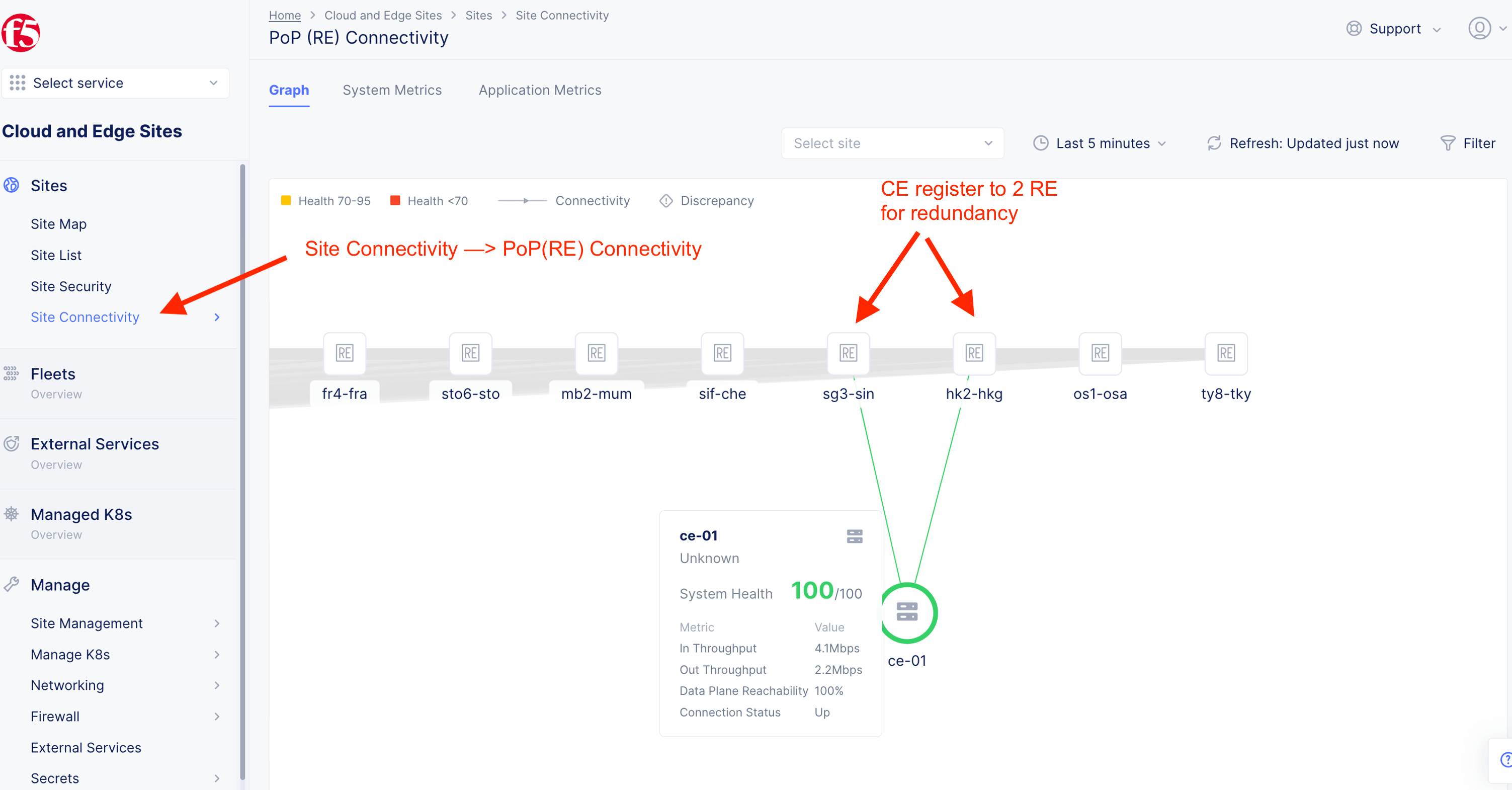Viewport: 1512px width, 790px height.
Task: Click the orange Health 70-95 legend swatch
Action: [286, 200]
